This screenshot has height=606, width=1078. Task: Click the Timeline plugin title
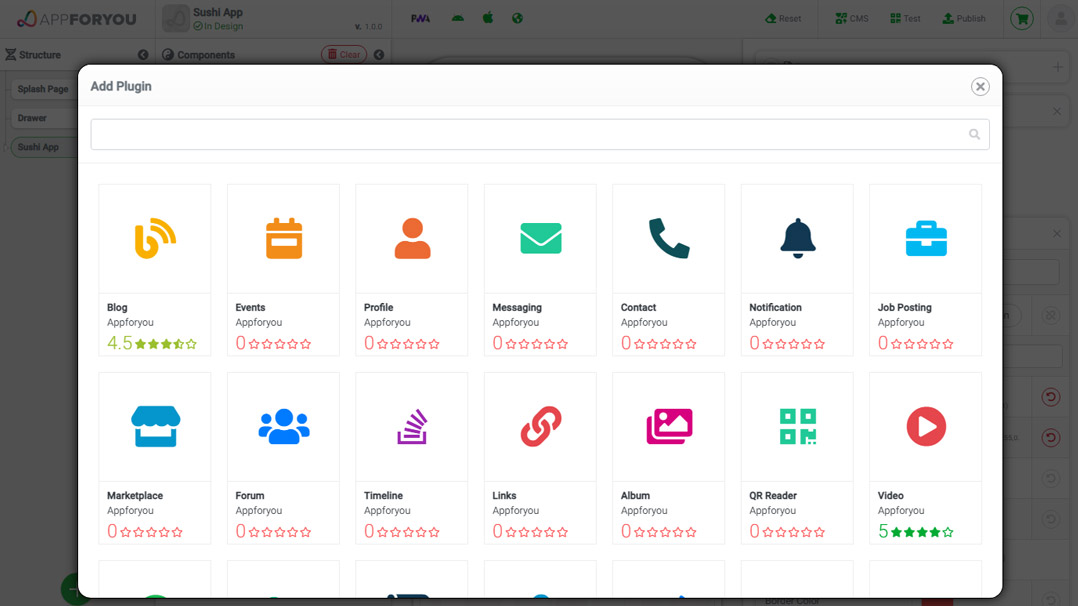click(383, 495)
